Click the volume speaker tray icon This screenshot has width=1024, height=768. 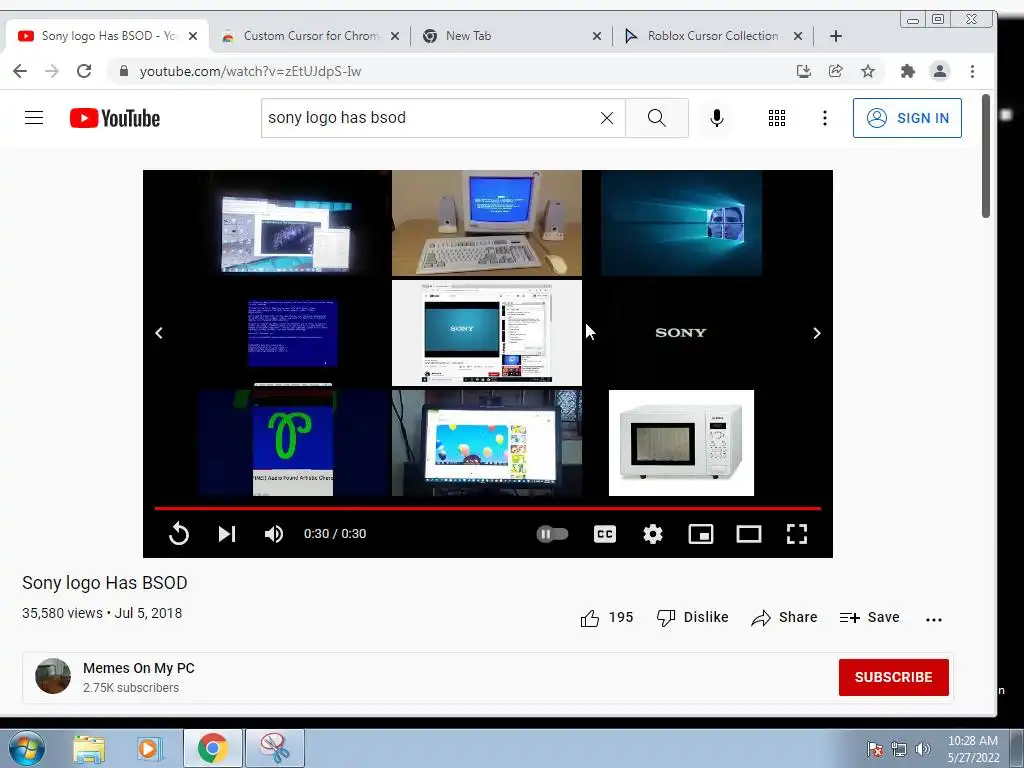point(923,749)
